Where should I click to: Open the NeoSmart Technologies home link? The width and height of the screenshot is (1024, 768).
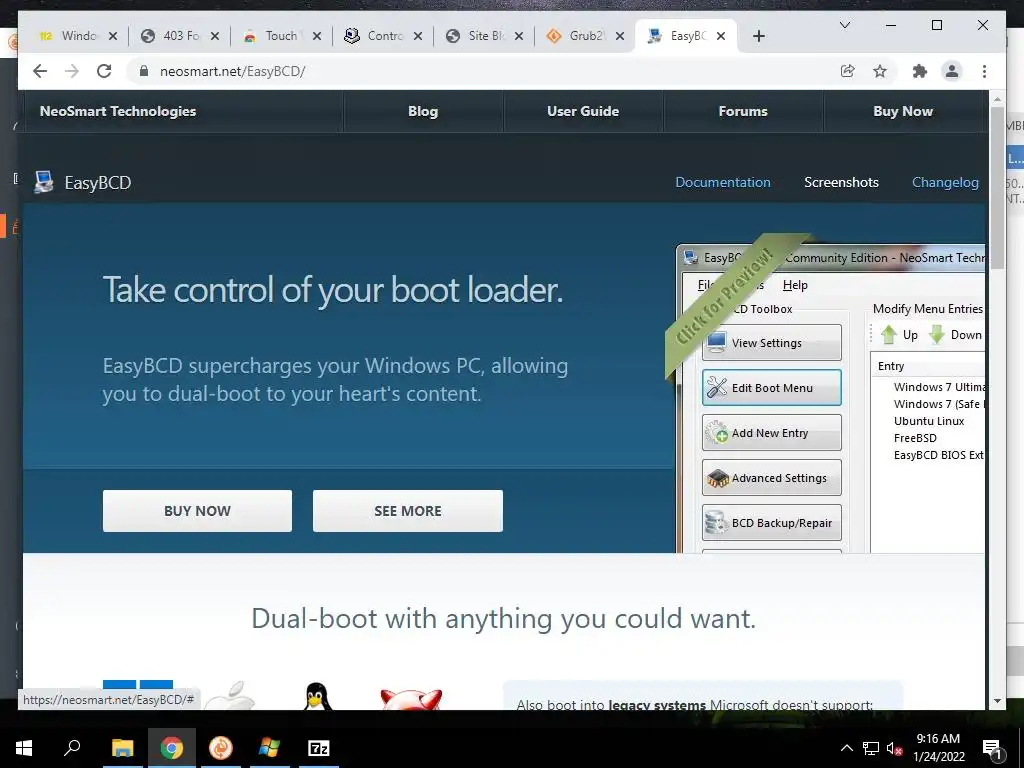point(118,111)
